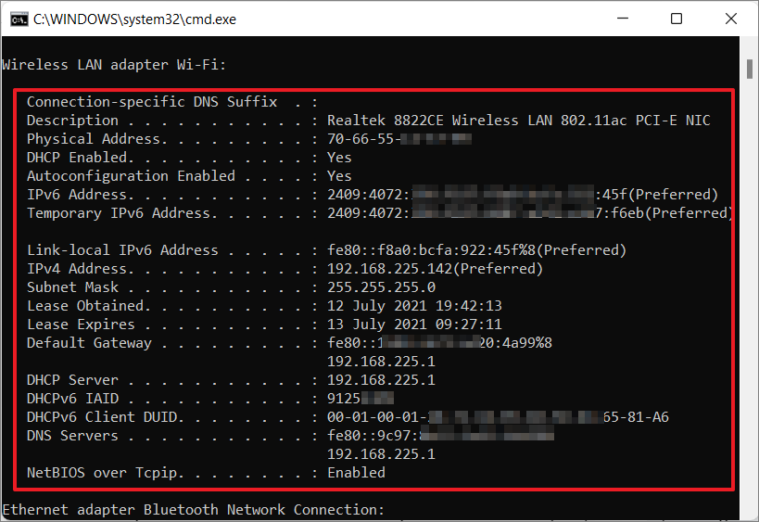The width and height of the screenshot is (759, 522).
Task: Close the cmd.exe window
Action: 731,18
